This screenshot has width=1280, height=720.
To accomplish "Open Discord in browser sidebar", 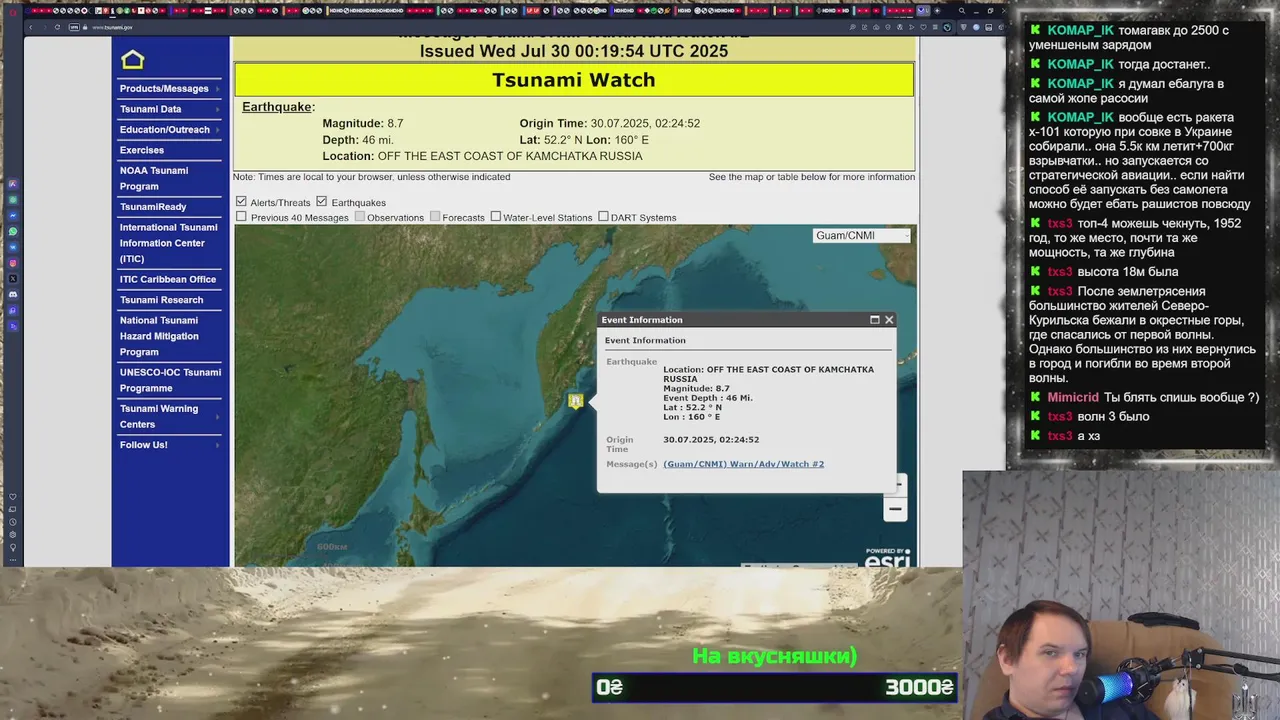I will 13,295.
